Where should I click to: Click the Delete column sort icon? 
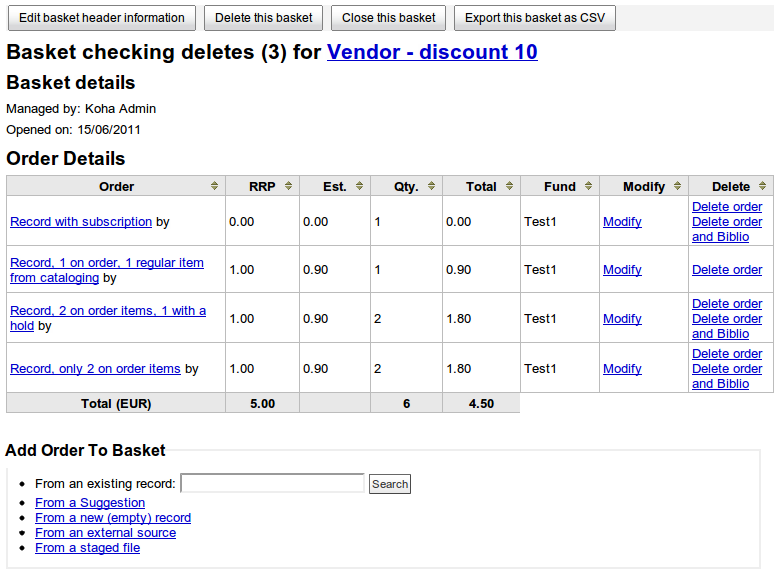[x=763, y=186]
